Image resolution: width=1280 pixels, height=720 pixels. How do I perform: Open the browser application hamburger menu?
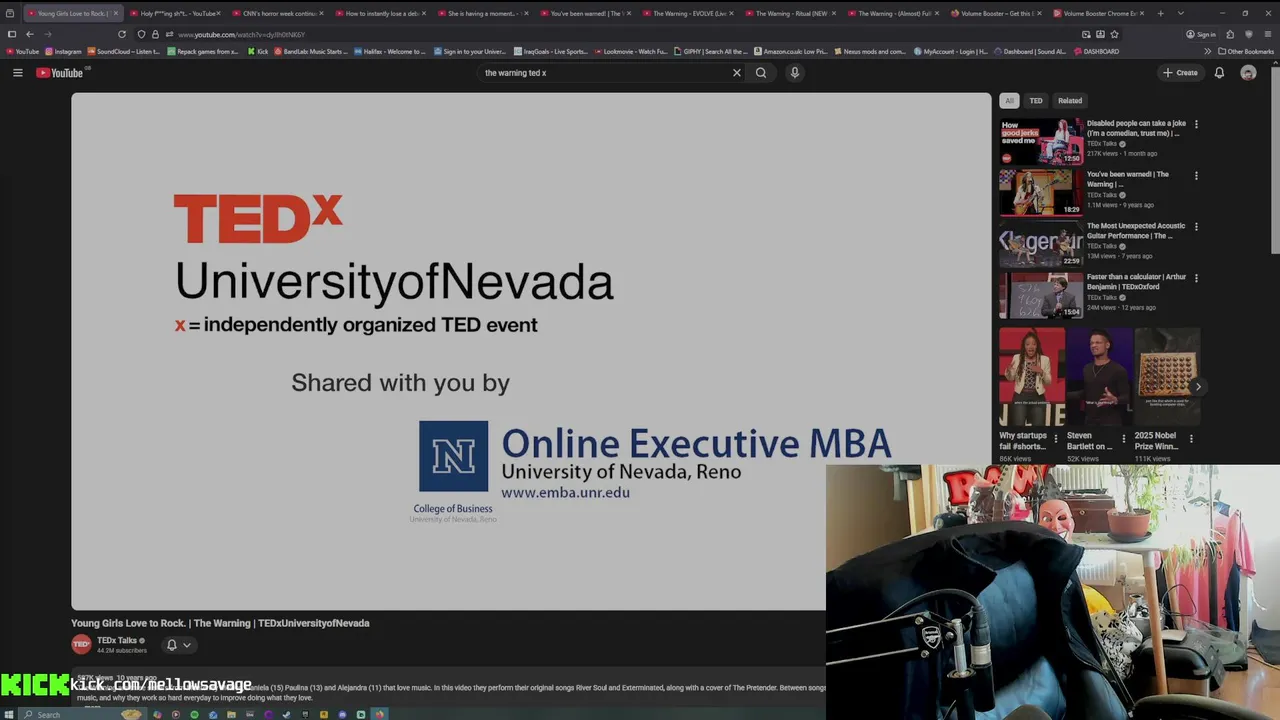coord(1268,34)
